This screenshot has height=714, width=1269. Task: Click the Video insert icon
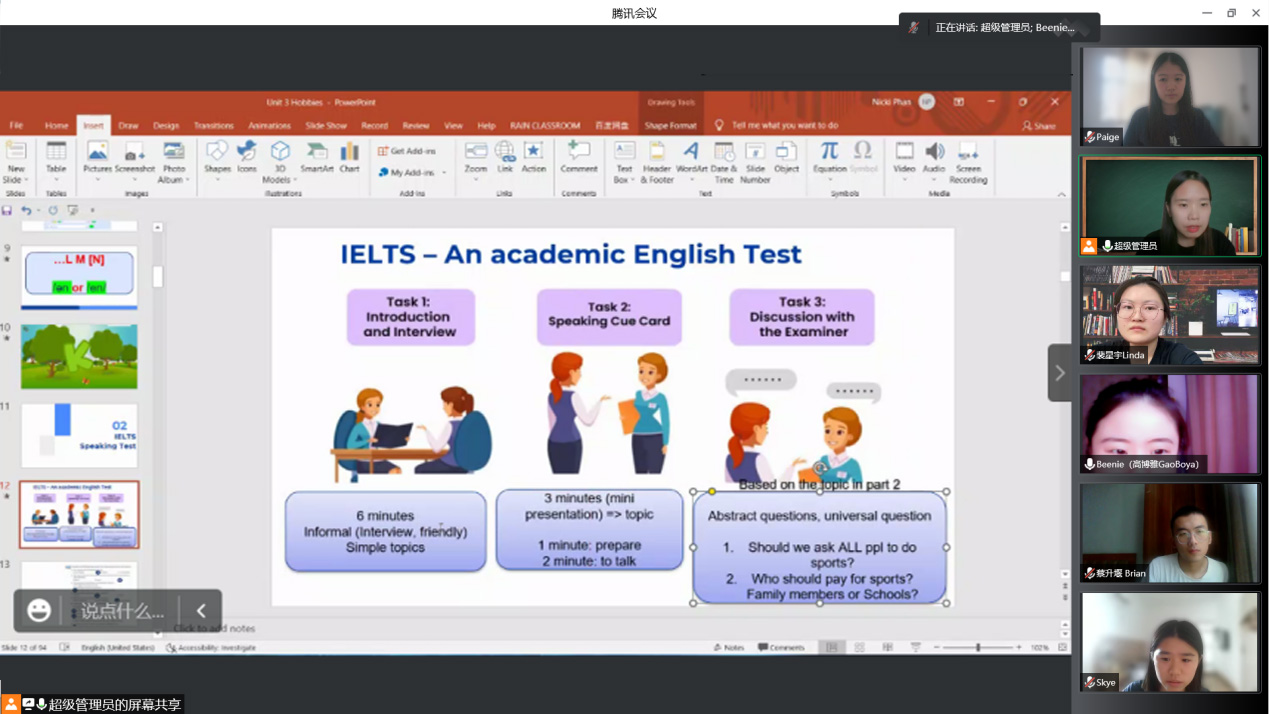tap(904, 160)
